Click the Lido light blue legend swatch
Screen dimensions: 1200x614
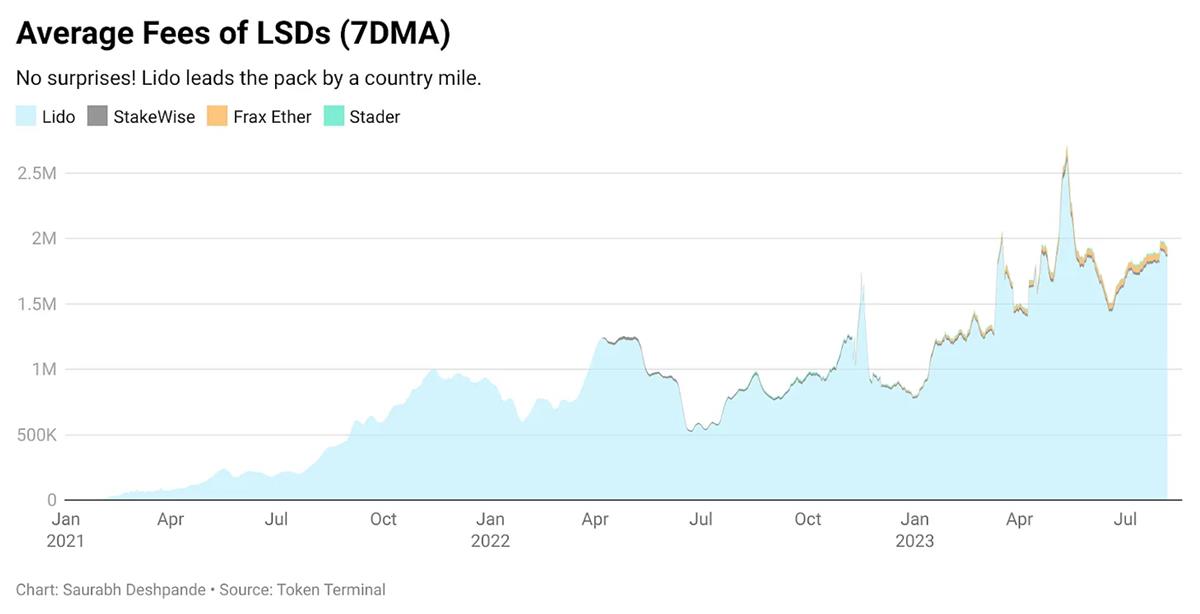point(27,116)
